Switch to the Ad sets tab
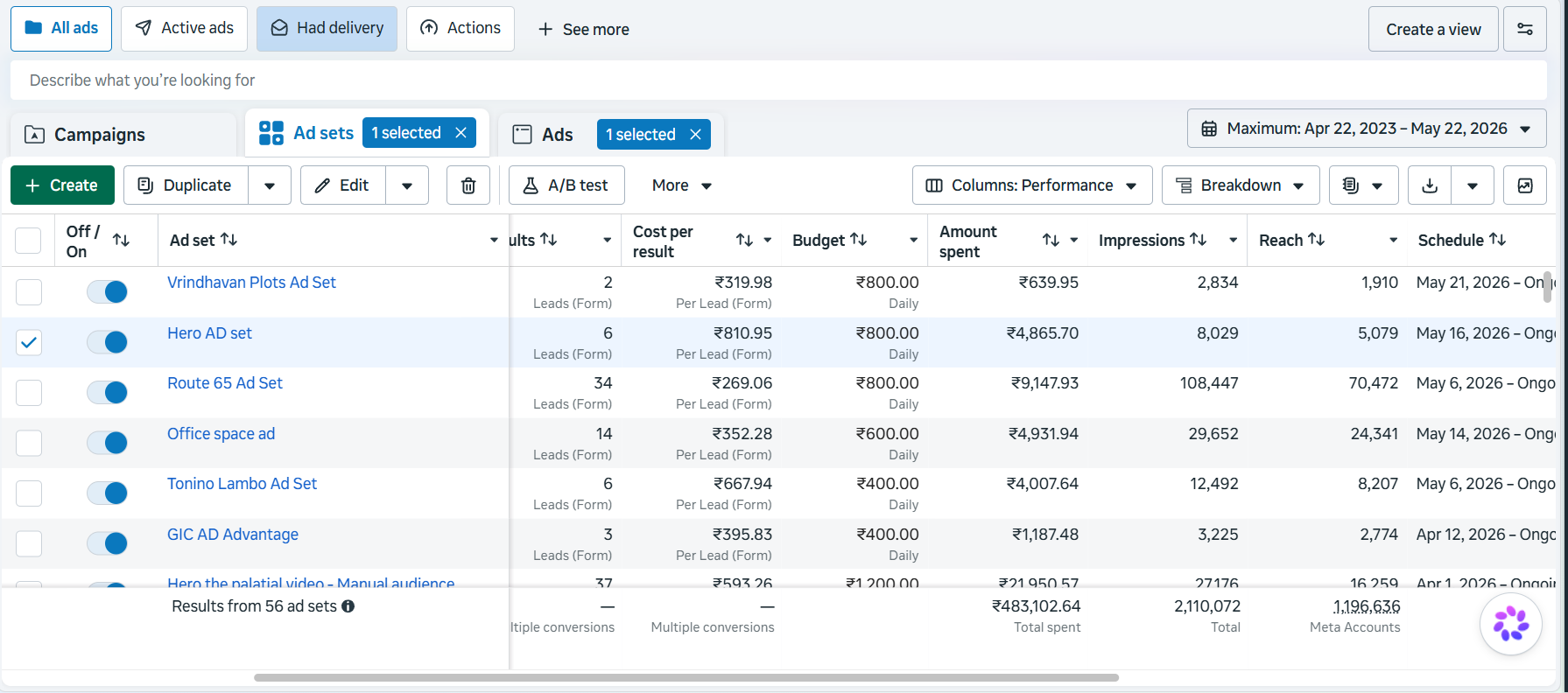Viewport: 1568px width, 693px height. pyautogui.click(x=306, y=133)
